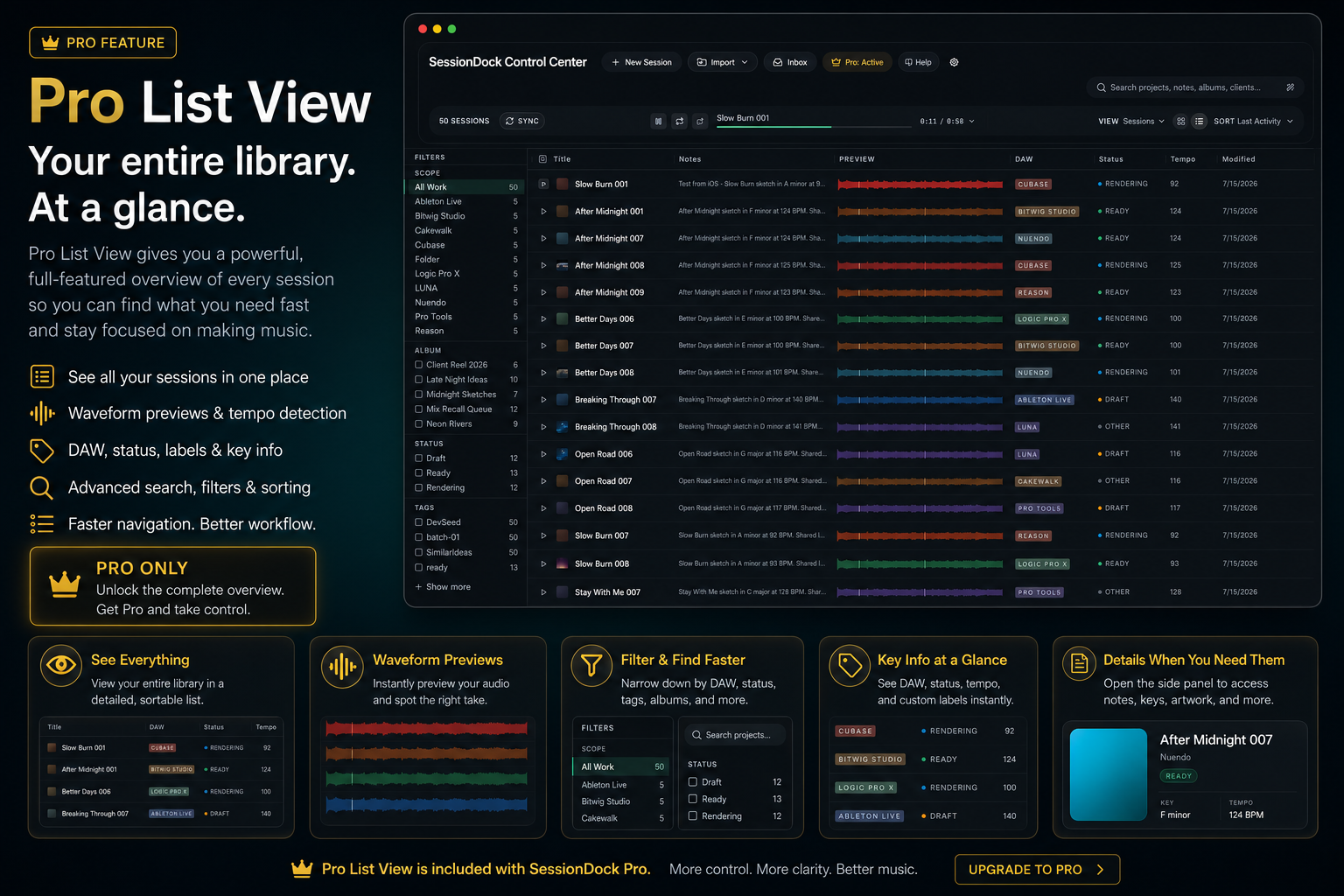Screen dimensions: 1344x896
Task: Play the Breaking Through 008 row
Action: click(x=543, y=427)
